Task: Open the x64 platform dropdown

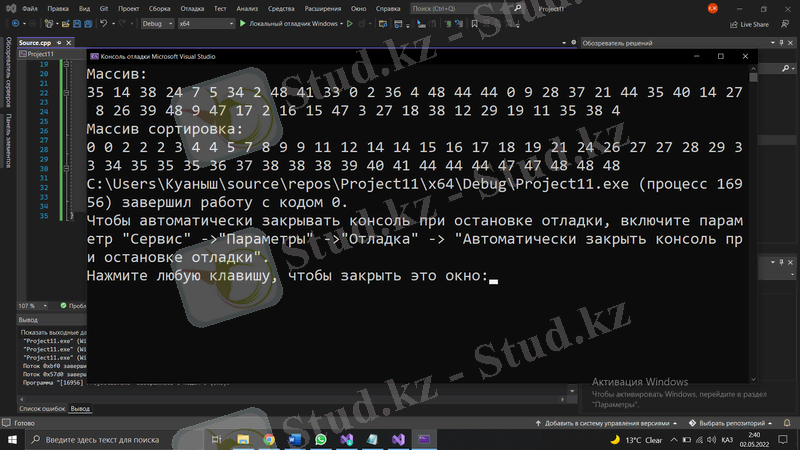Action: pyautogui.click(x=206, y=23)
